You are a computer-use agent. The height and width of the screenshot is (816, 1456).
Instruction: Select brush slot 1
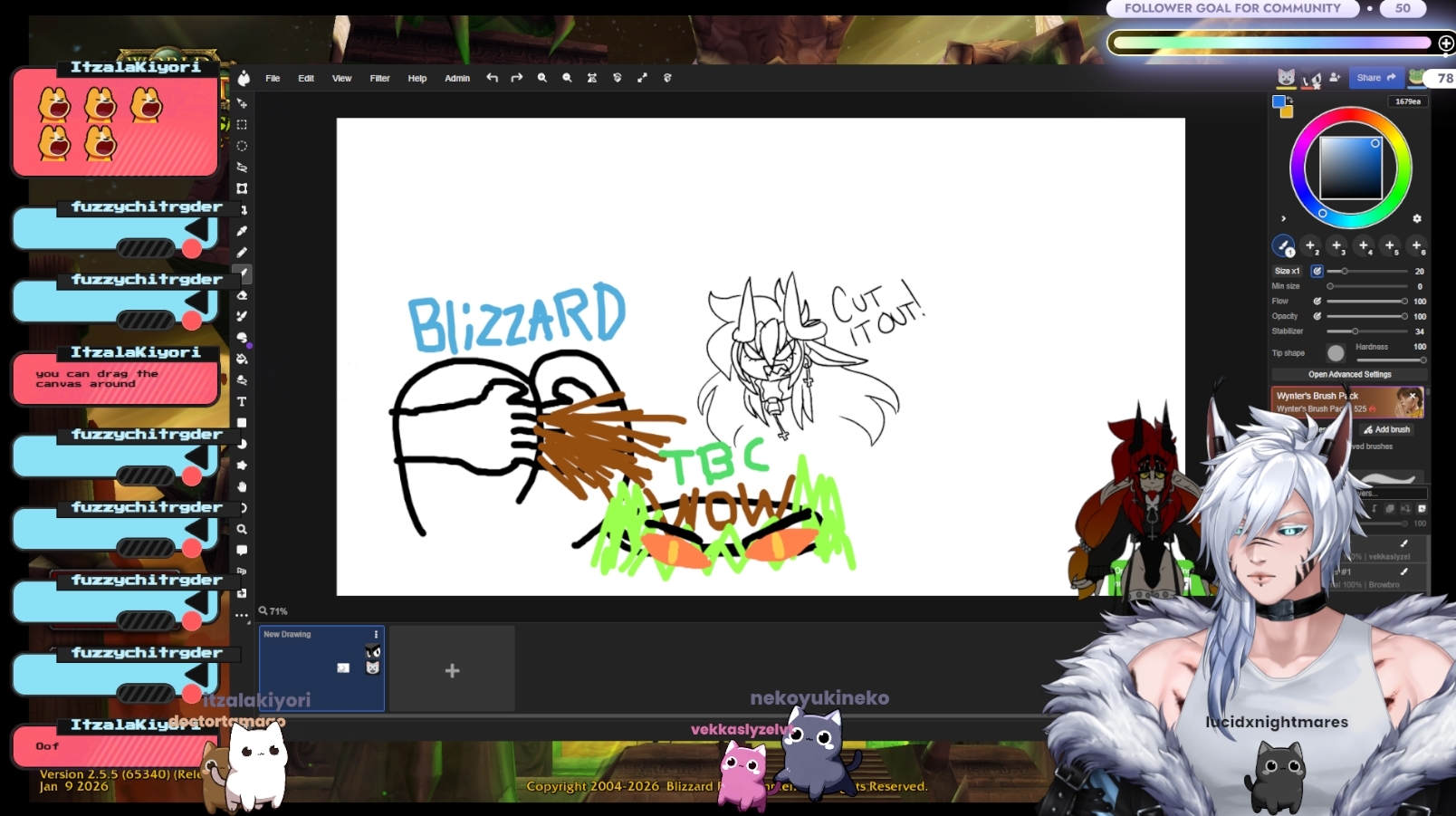click(x=1284, y=245)
